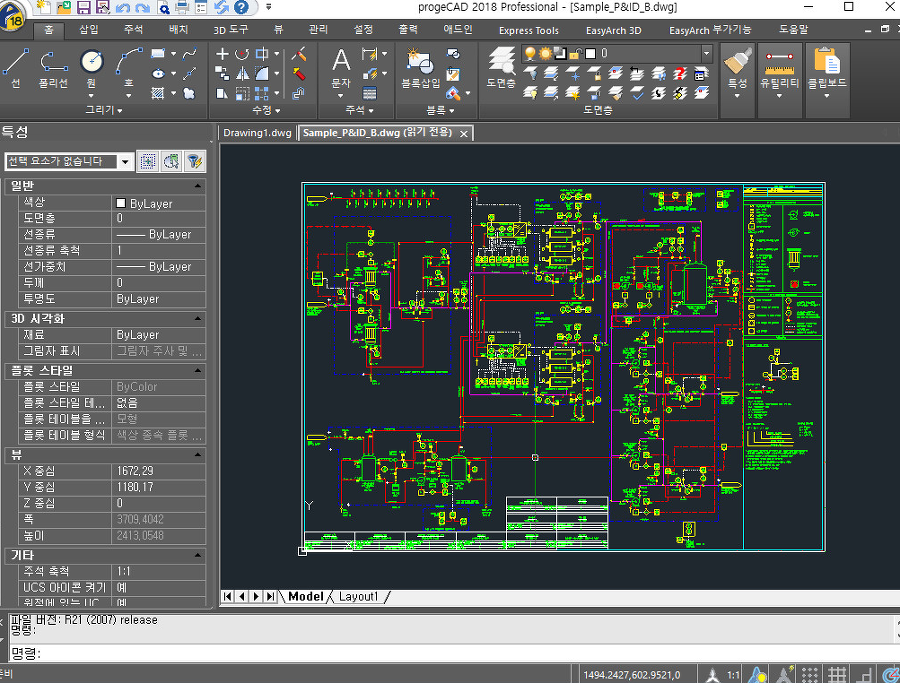
Task: Click the annotation scale 1:1 in status bar
Action: (733, 675)
